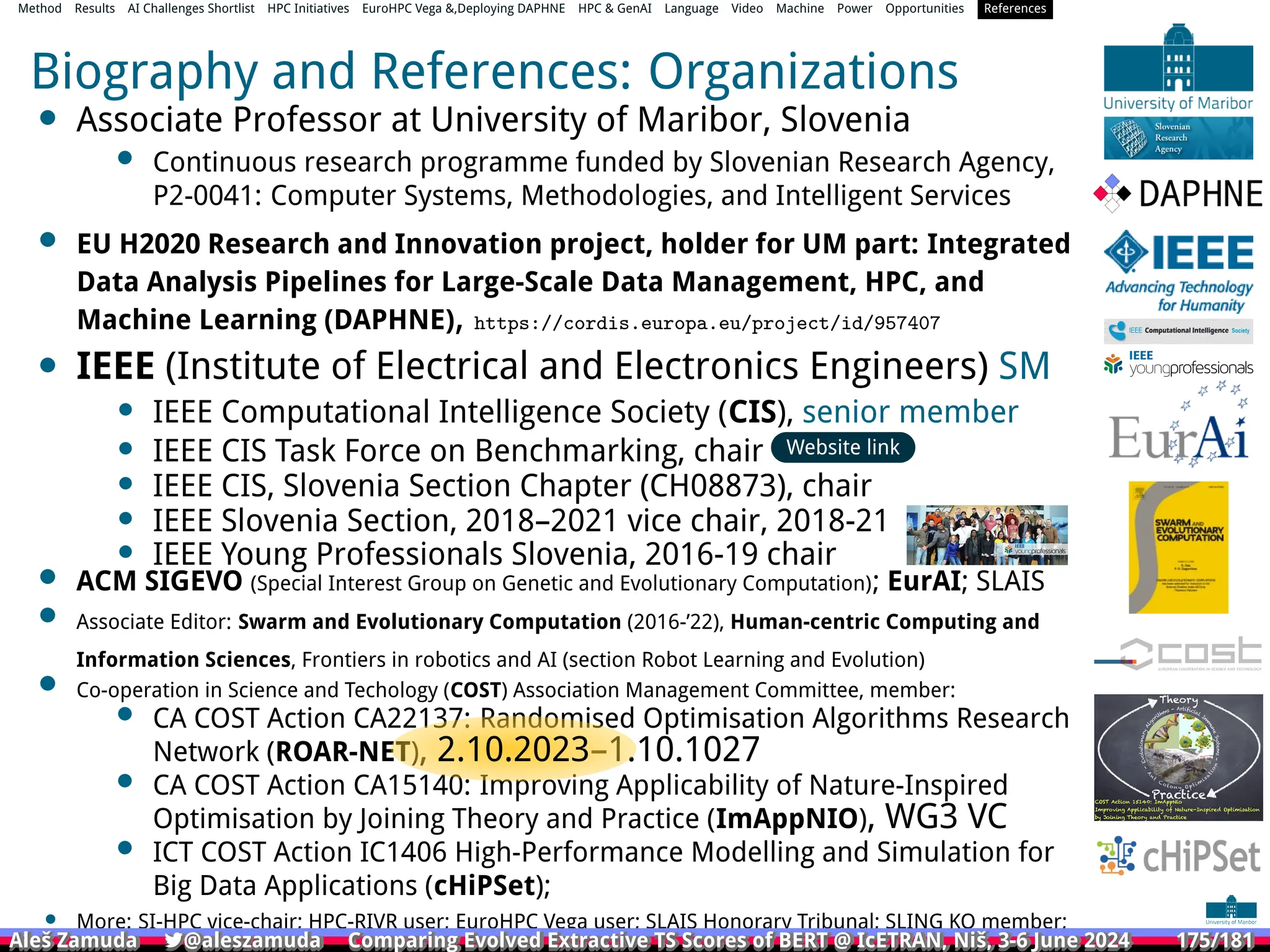Open HPC & GenAI section

[615, 9]
